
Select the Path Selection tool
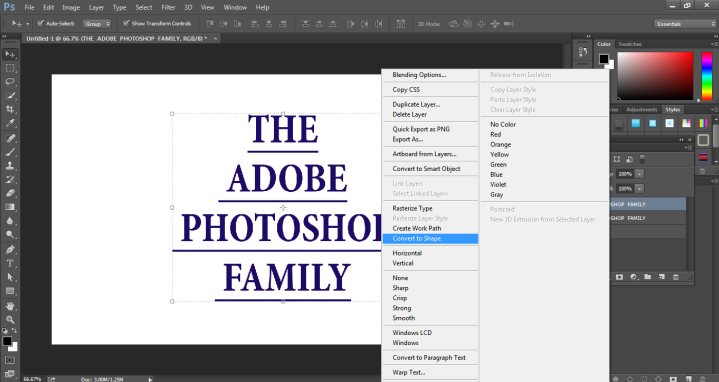click(x=10, y=277)
